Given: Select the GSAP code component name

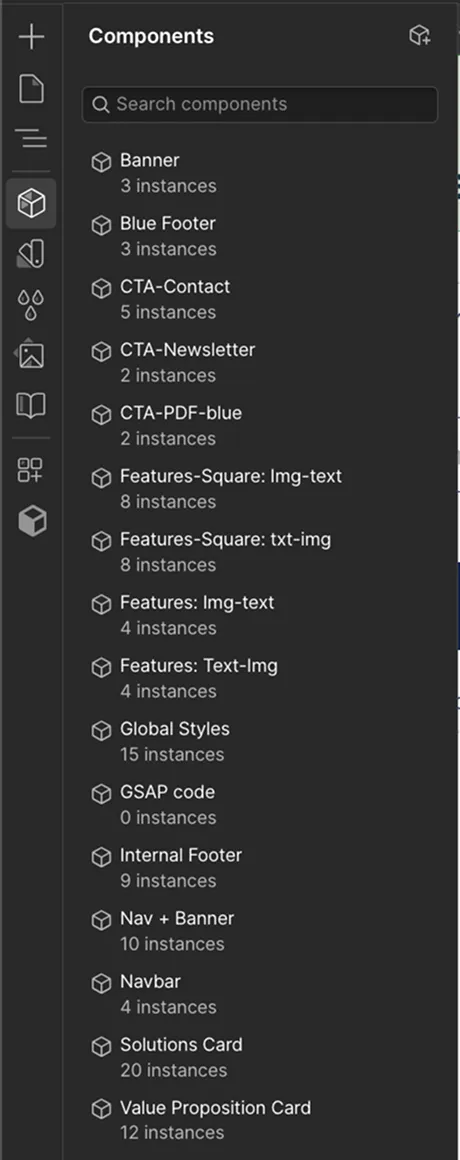Looking at the screenshot, I should (167, 792).
